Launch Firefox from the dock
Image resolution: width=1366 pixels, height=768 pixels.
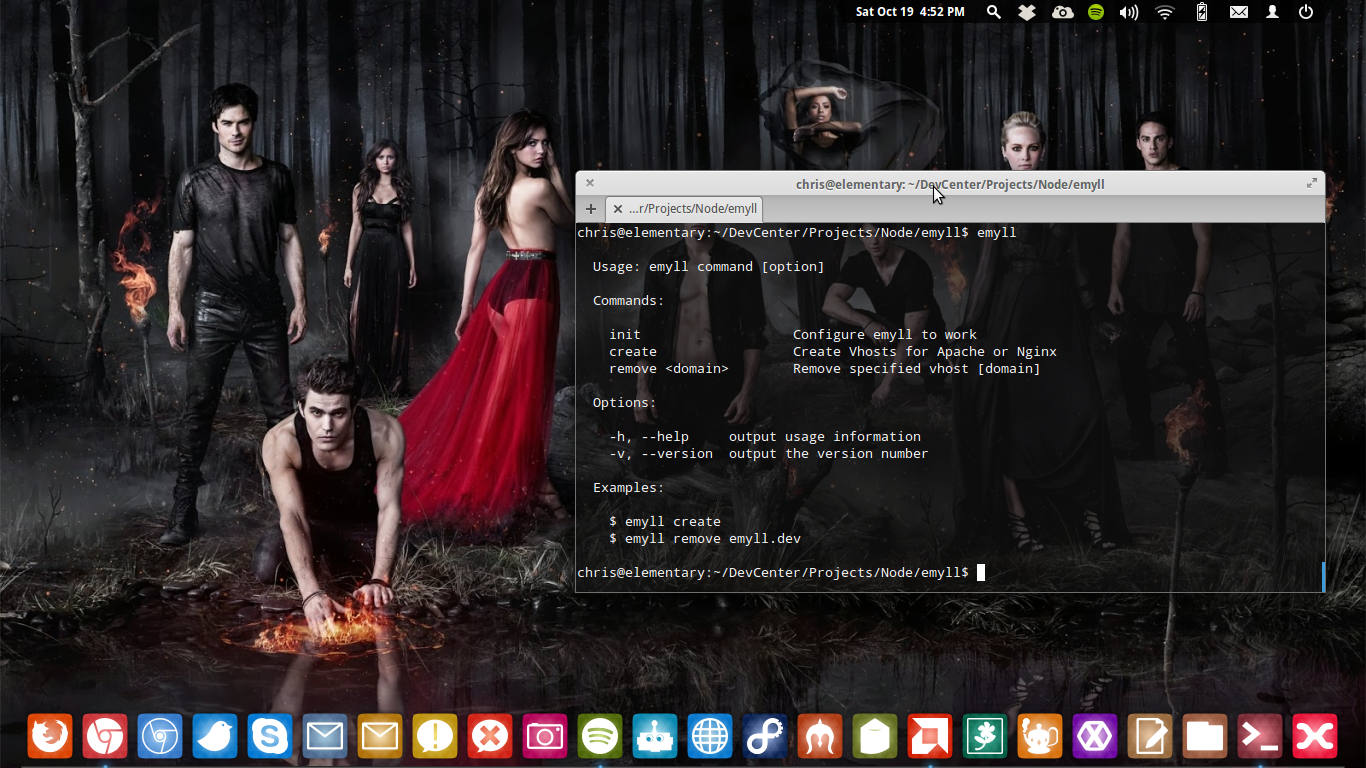[50, 737]
